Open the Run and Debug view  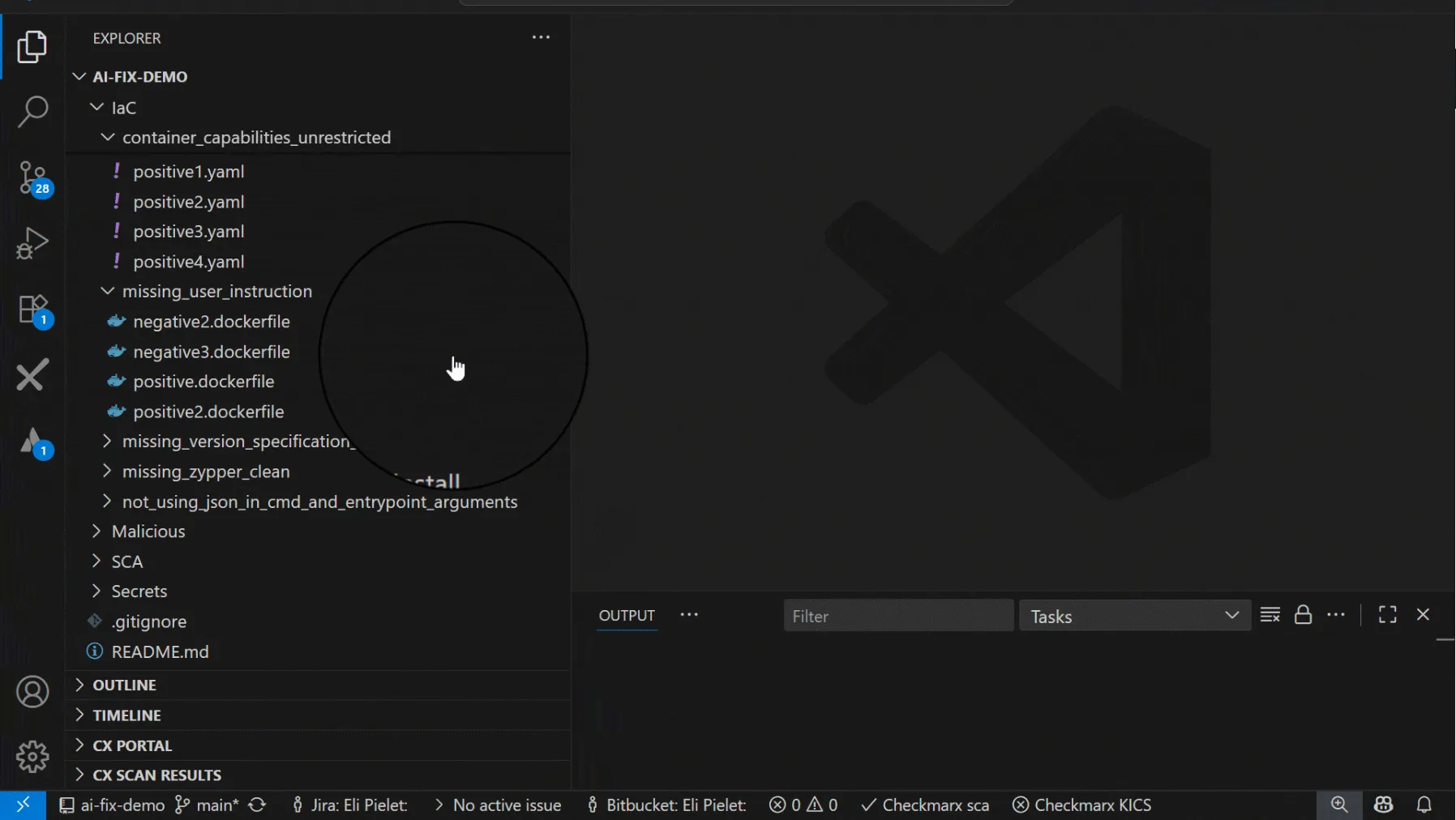point(32,242)
